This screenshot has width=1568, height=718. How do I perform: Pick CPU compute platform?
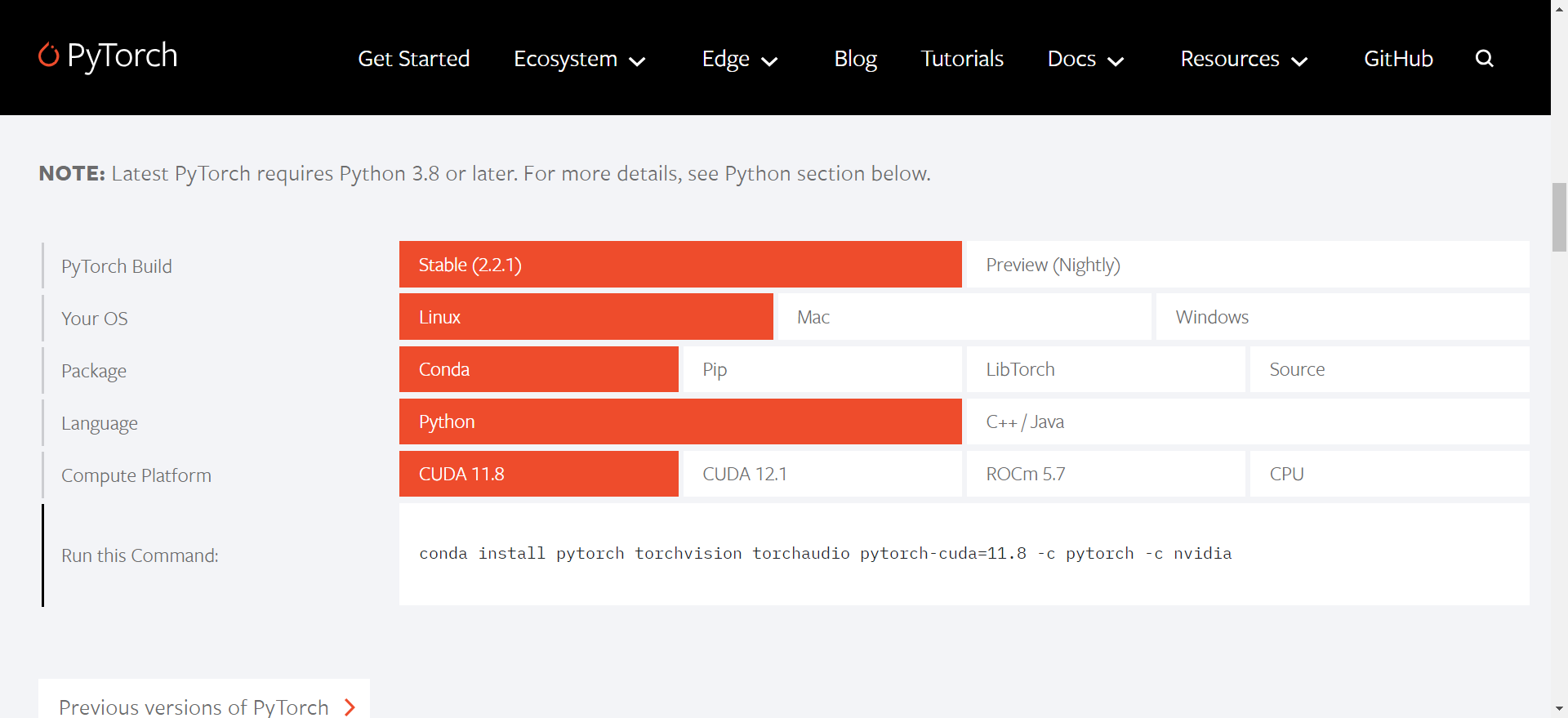(x=1389, y=474)
